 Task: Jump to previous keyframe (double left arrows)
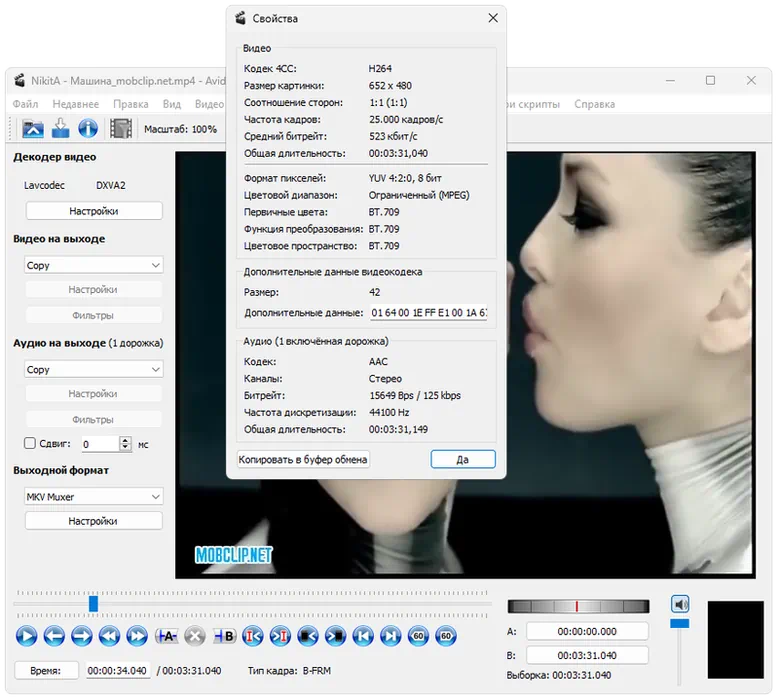point(109,636)
